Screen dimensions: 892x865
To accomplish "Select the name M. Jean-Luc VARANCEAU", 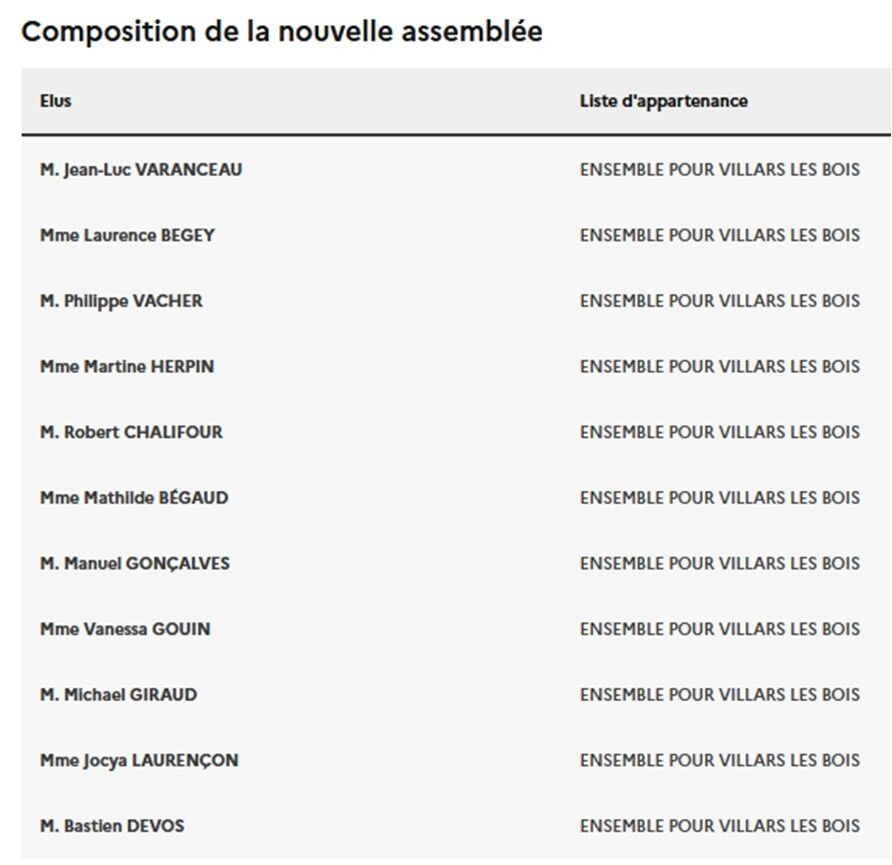I will [141, 170].
